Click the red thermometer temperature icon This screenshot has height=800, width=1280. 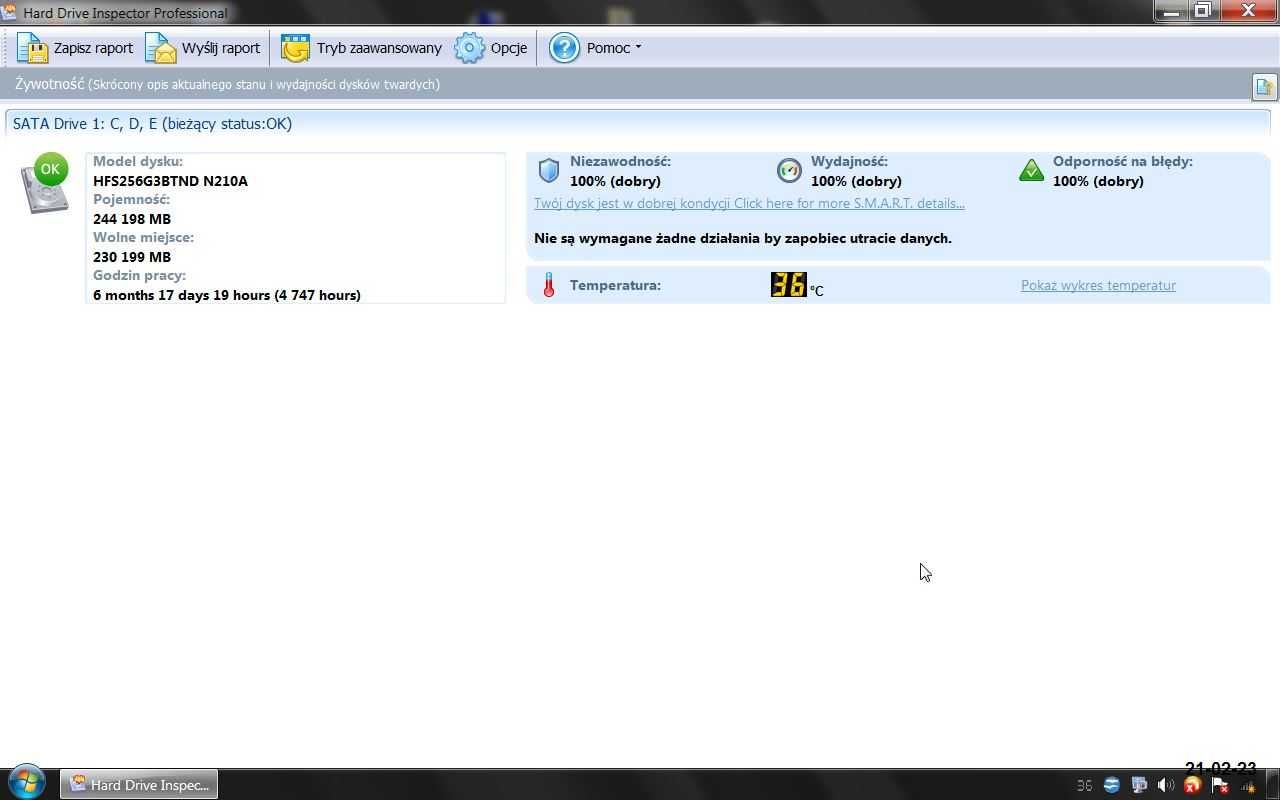(x=548, y=286)
